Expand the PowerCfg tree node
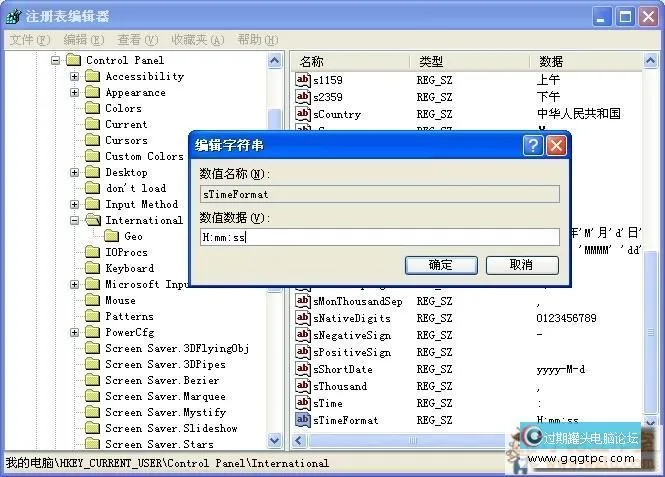This screenshot has width=665, height=477. (x=75, y=332)
